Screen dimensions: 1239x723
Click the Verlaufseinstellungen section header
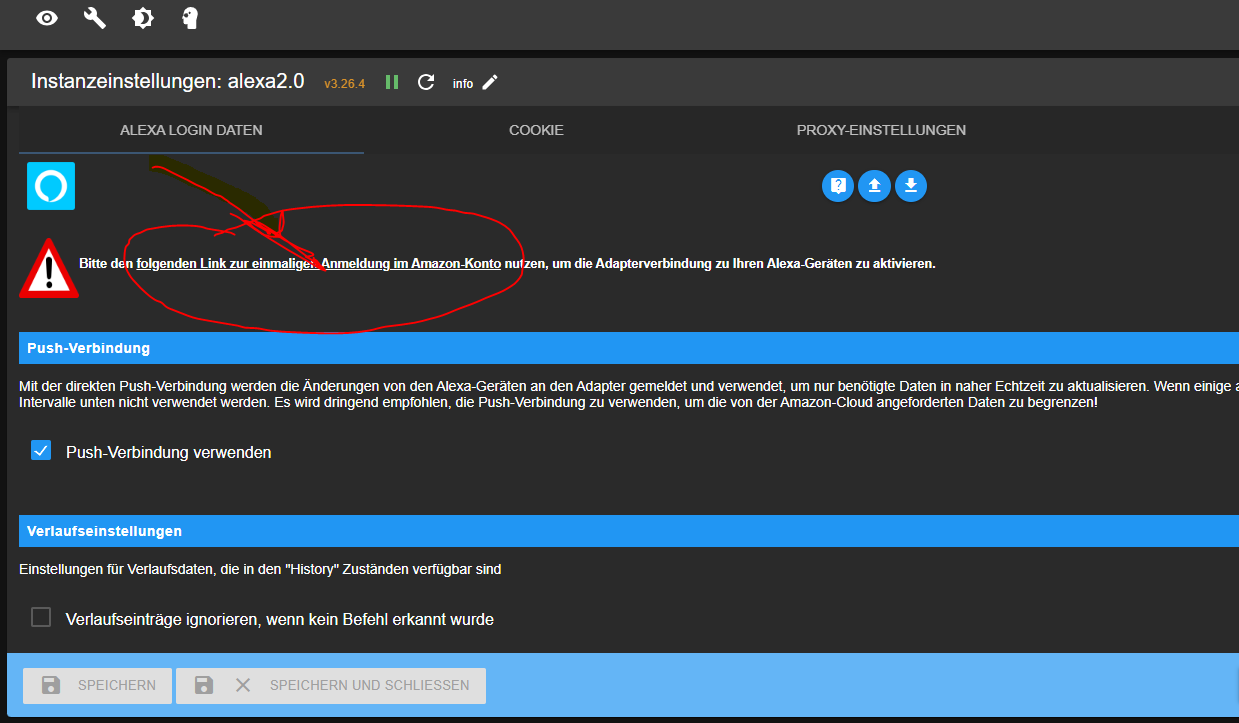628,531
